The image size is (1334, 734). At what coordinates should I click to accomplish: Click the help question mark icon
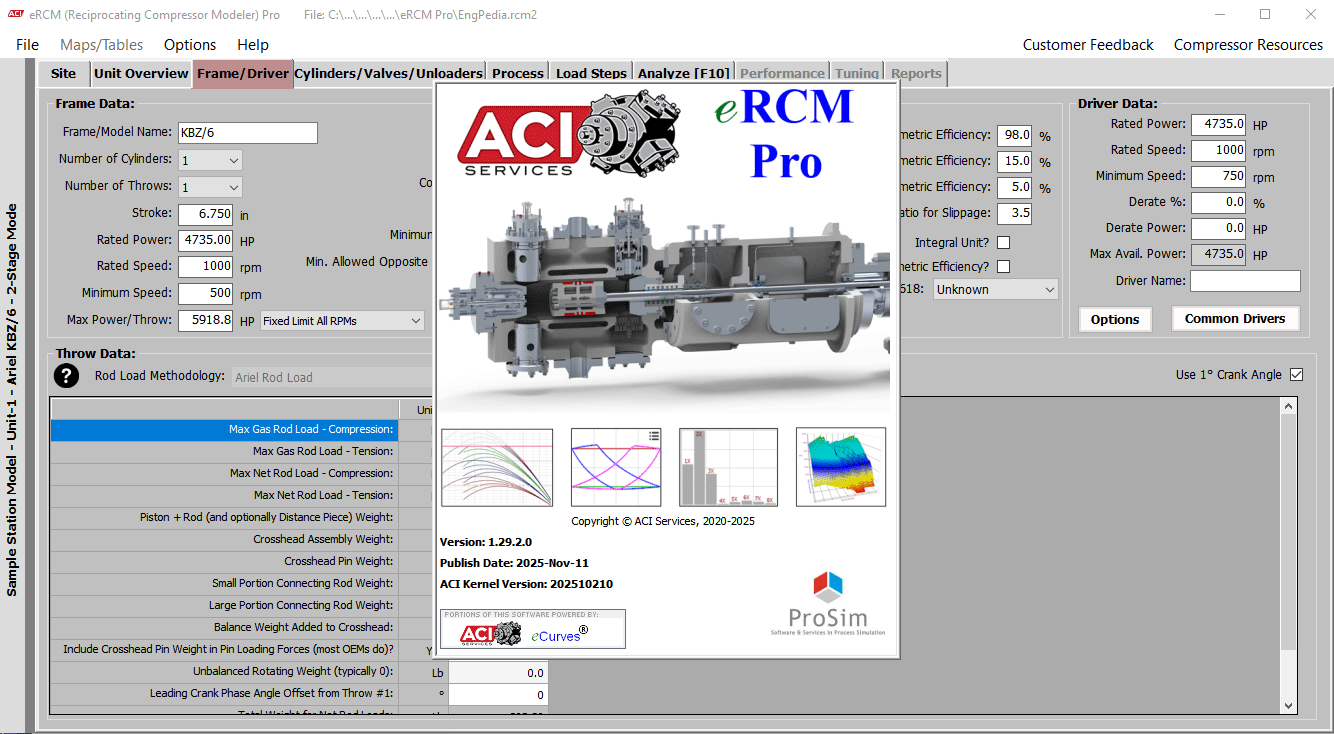(66, 376)
